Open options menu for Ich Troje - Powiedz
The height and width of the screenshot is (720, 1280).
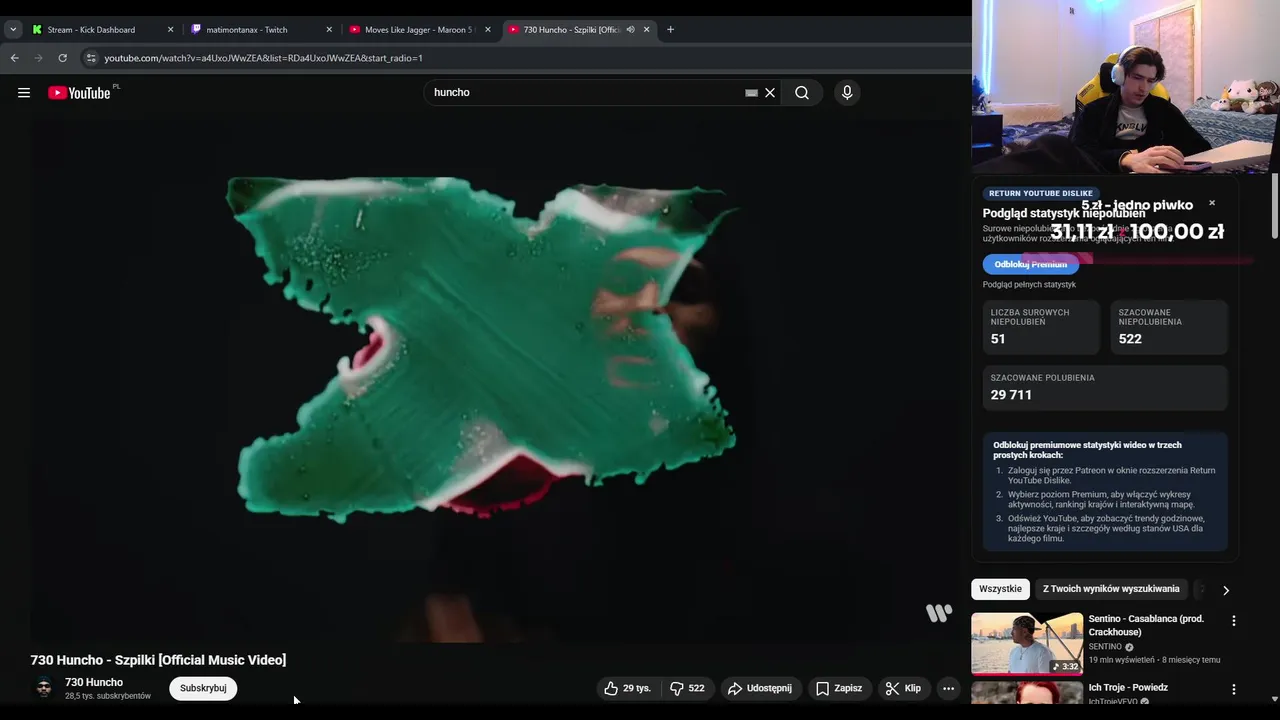coord(1233,689)
